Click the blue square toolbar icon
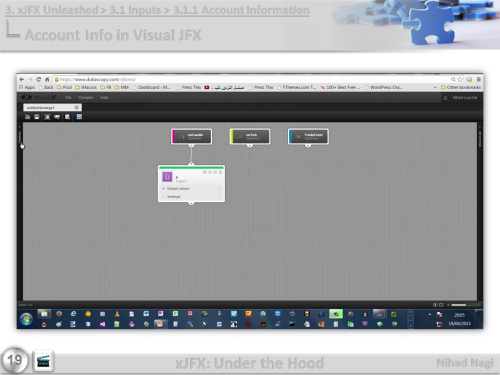500x375 pixels. pyautogui.click(x=79, y=117)
